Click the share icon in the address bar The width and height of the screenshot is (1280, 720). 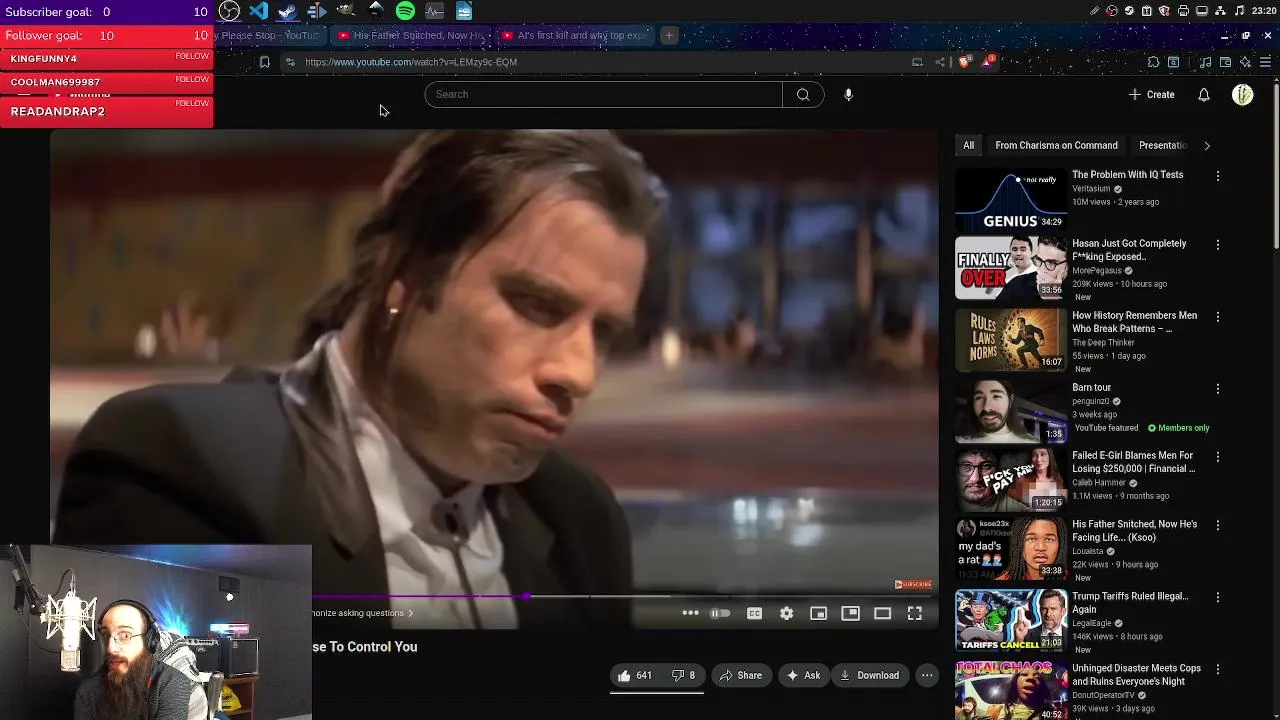[x=940, y=62]
